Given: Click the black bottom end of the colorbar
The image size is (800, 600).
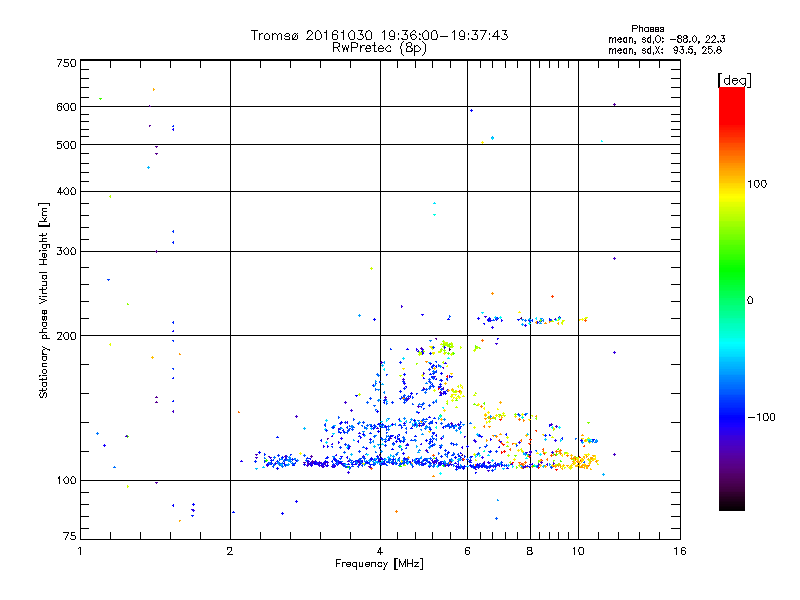Looking at the screenshot, I should (x=732, y=504).
